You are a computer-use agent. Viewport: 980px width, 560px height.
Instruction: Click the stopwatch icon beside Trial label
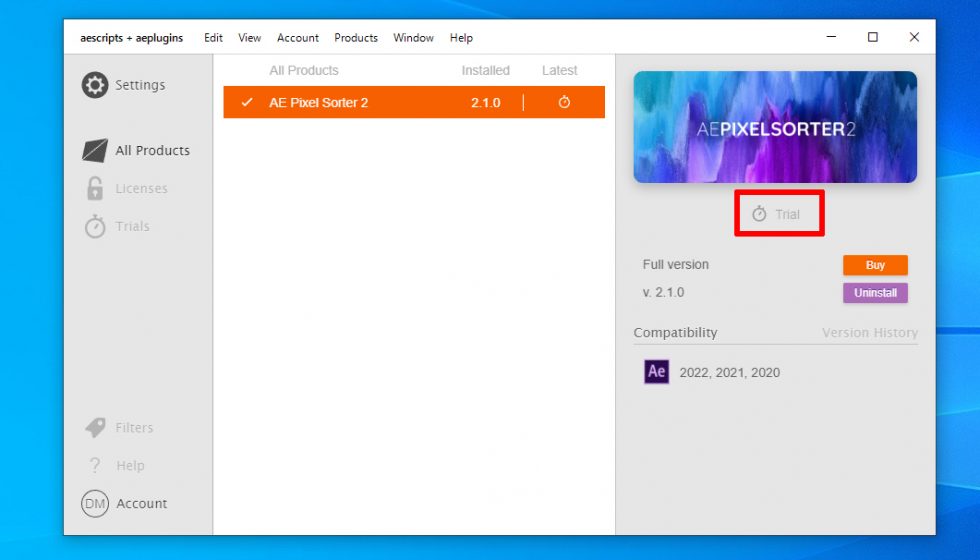click(x=759, y=214)
